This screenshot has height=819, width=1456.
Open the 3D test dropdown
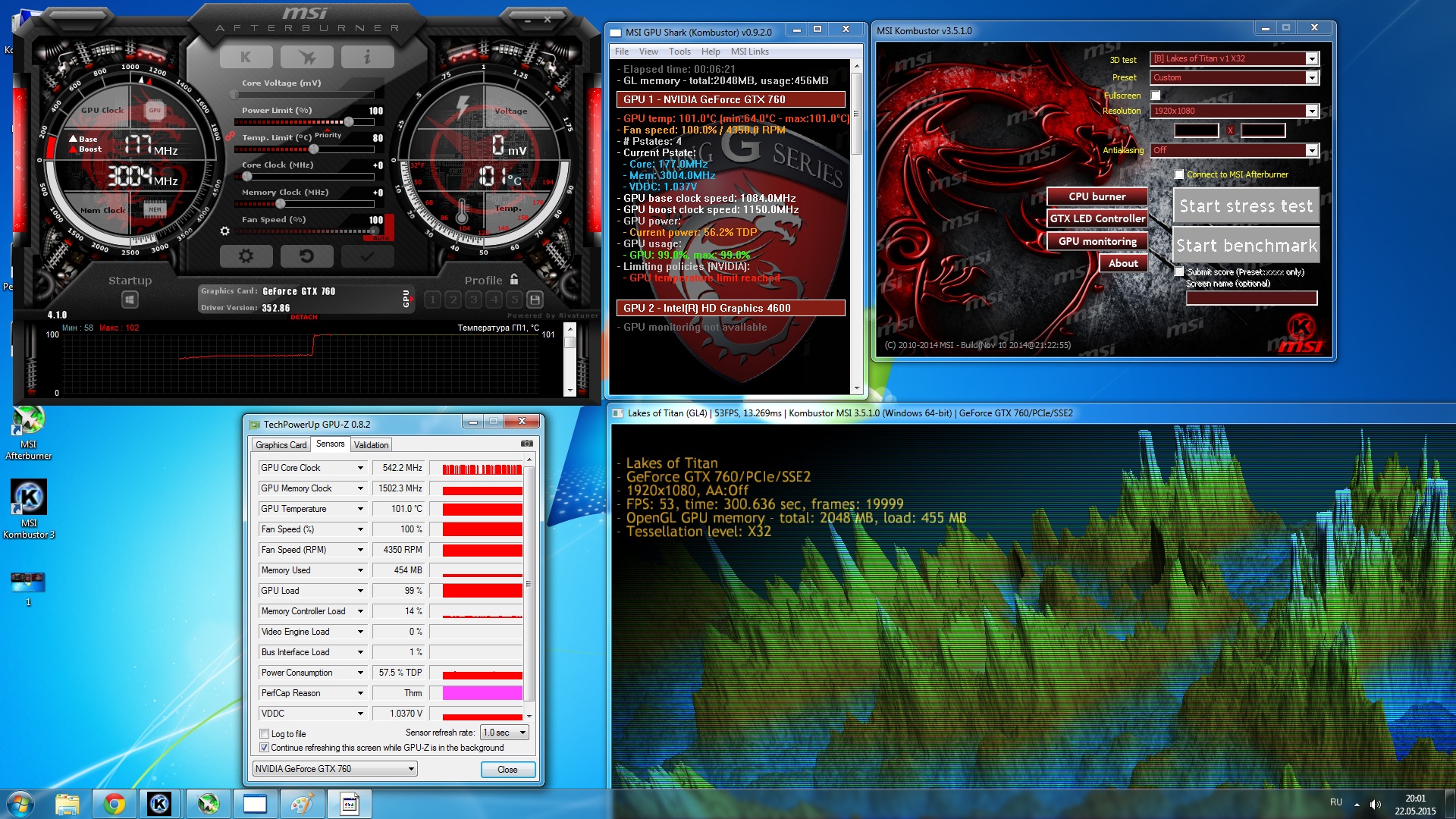coord(1311,59)
